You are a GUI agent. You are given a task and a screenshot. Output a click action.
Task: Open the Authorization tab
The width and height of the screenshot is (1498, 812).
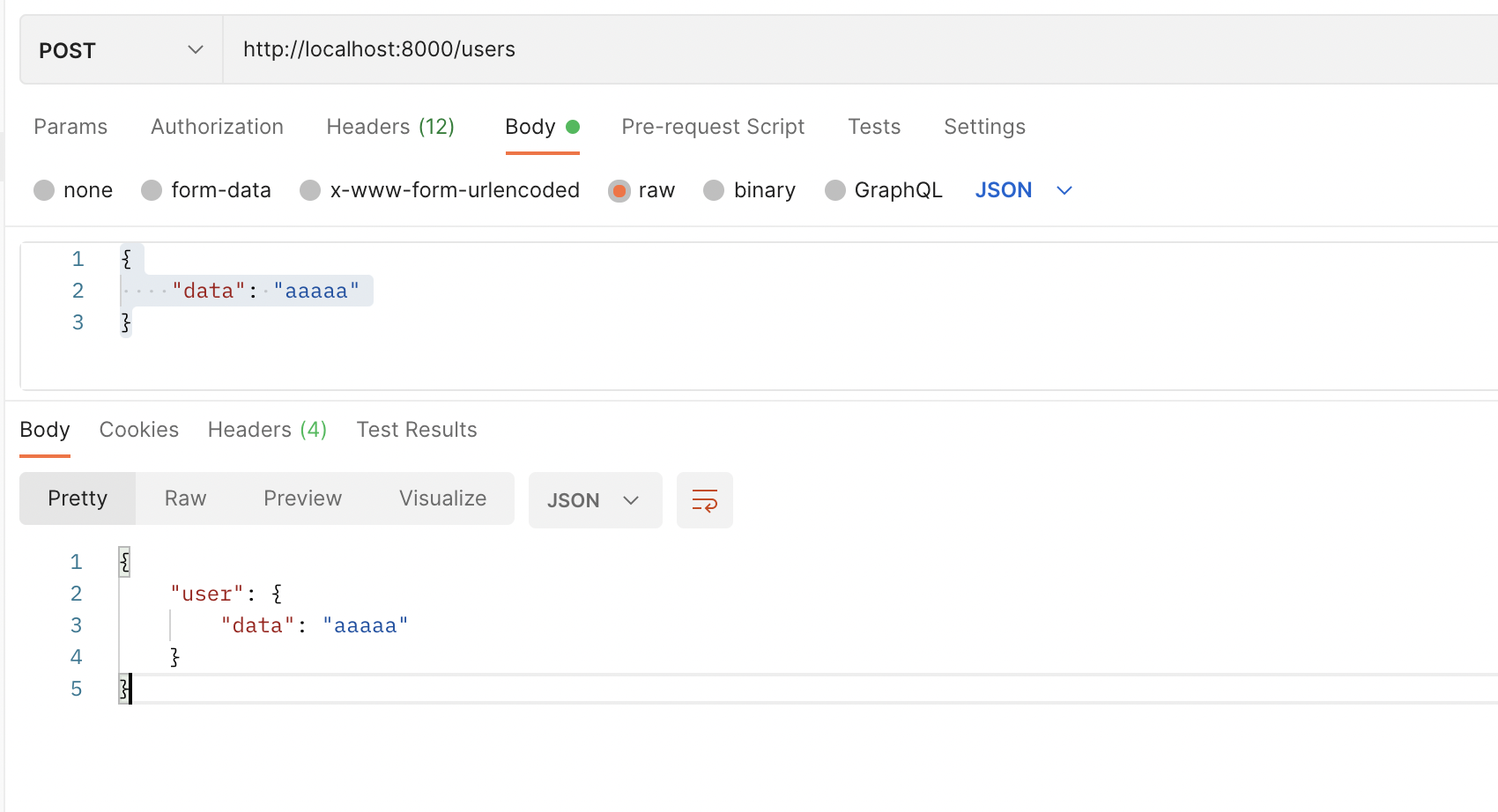[217, 127]
